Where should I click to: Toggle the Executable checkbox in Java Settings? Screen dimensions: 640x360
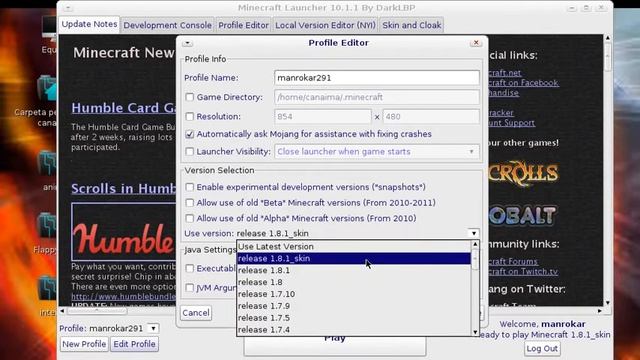coord(189,269)
